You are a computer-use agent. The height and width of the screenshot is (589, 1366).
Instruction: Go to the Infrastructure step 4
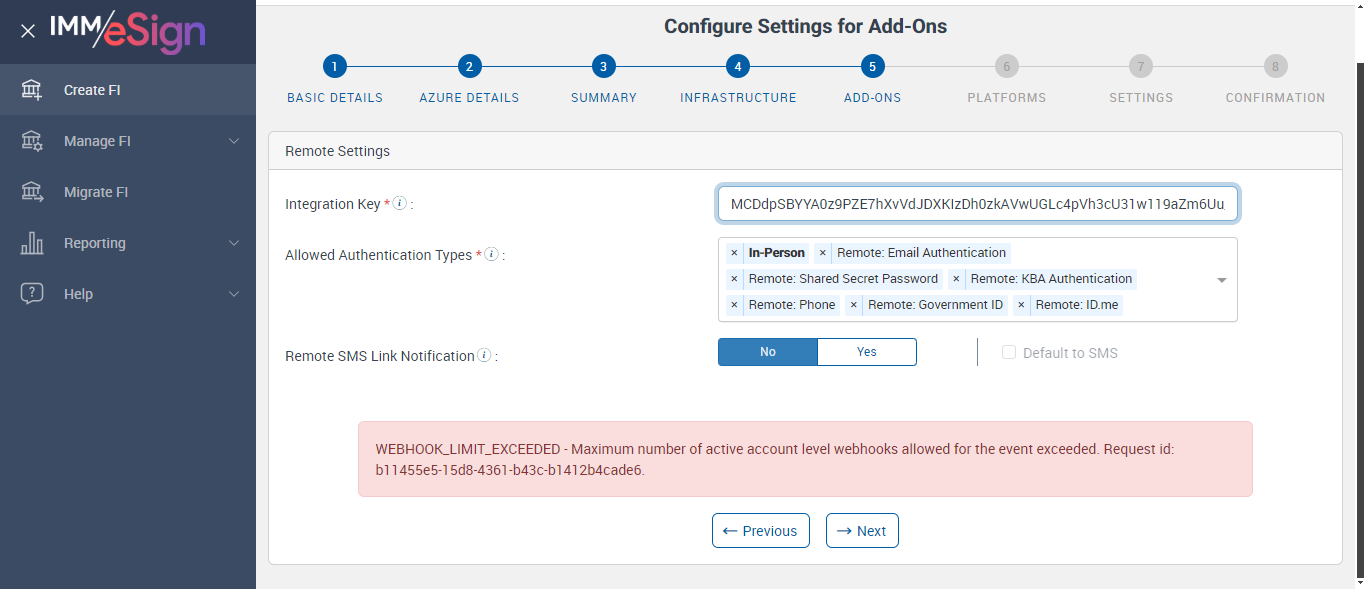click(x=738, y=67)
